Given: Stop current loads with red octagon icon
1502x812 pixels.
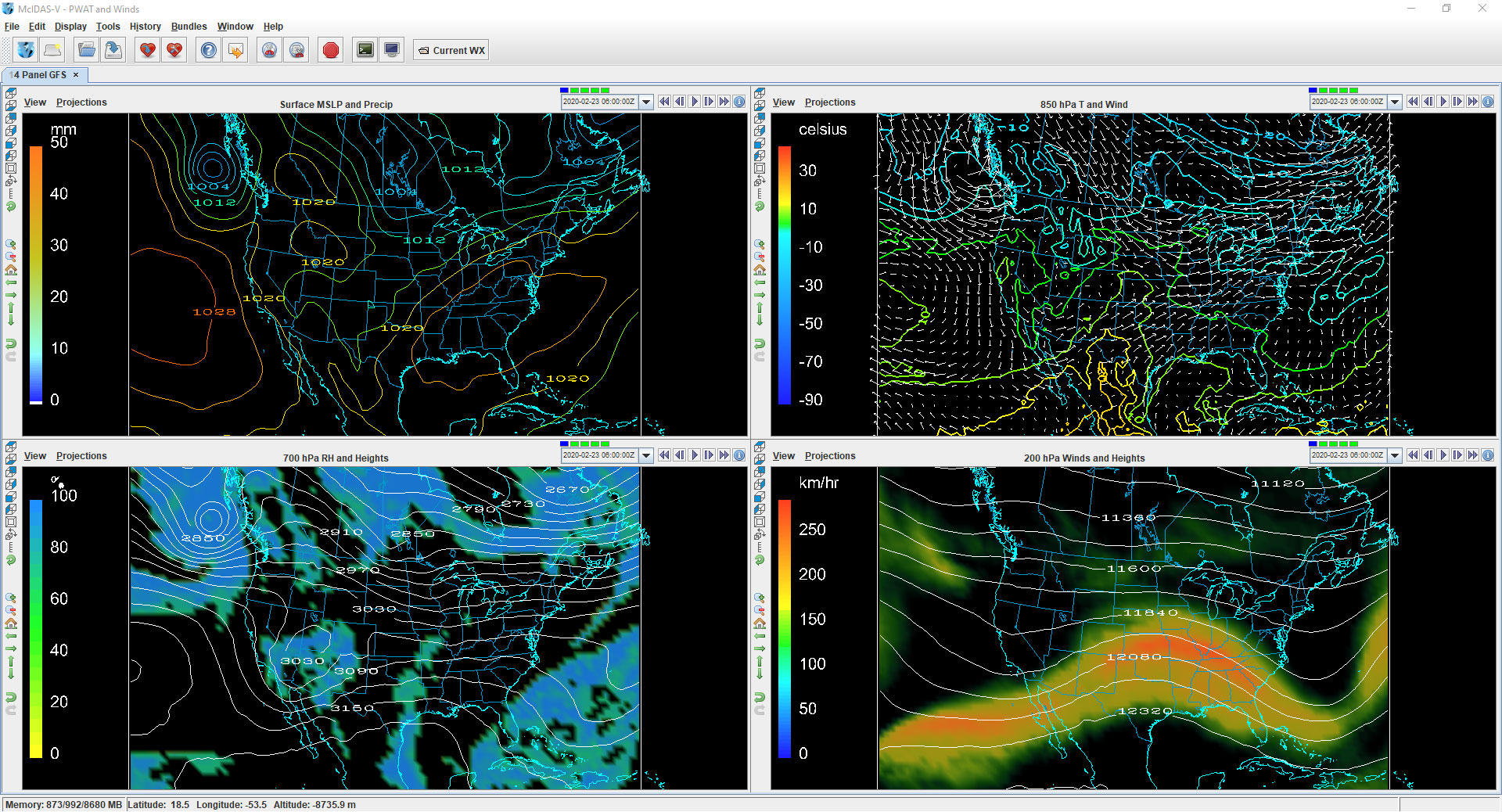Looking at the screenshot, I should click(x=330, y=49).
